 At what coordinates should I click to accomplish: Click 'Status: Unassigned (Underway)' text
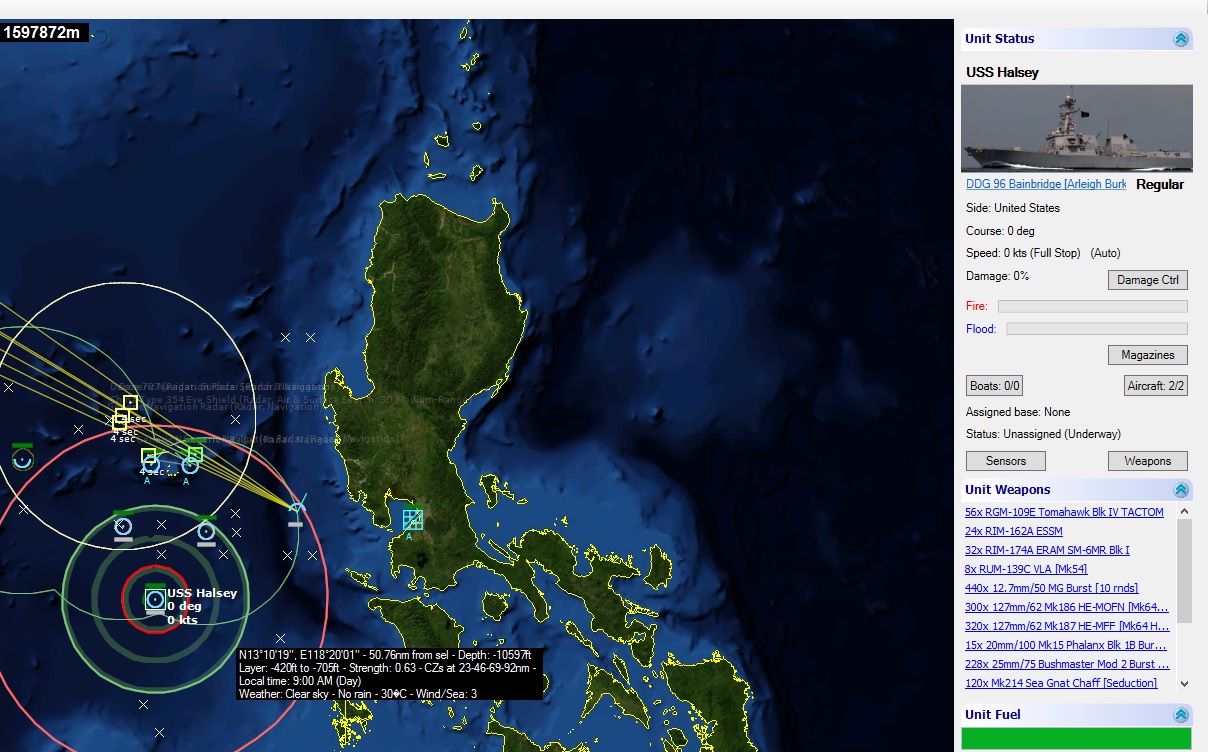[1043, 434]
